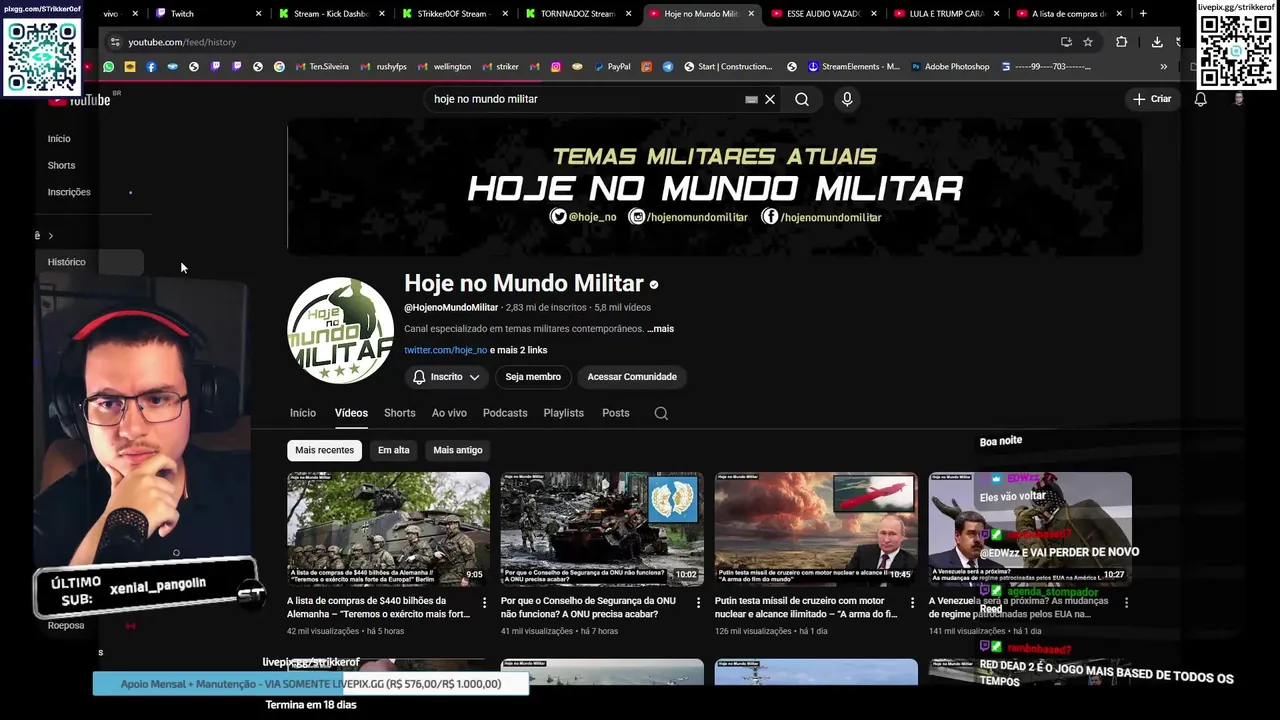1280x720 pixels.
Task: Open Inscrições in the sidebar
Action: coord(69,192)
